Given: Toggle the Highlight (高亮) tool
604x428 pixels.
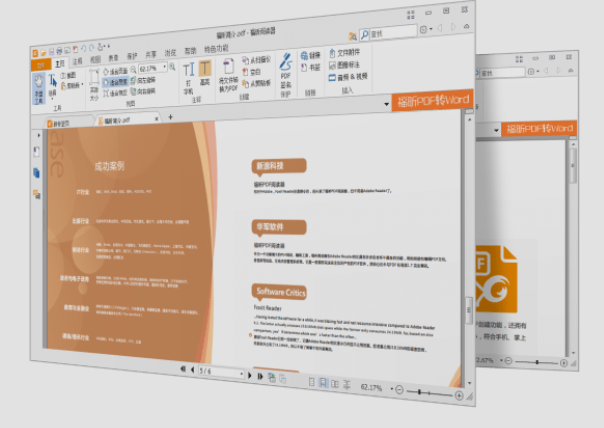Looking at the screenshot, I should (x=205, y=73).
